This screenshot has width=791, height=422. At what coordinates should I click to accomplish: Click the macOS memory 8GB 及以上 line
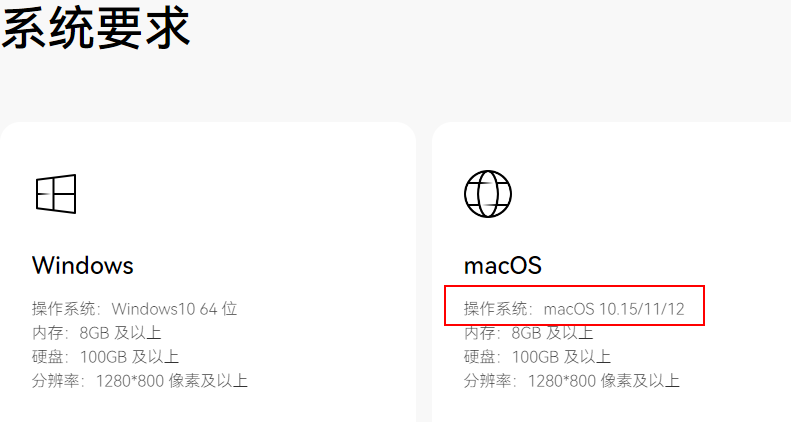(528, 333)
